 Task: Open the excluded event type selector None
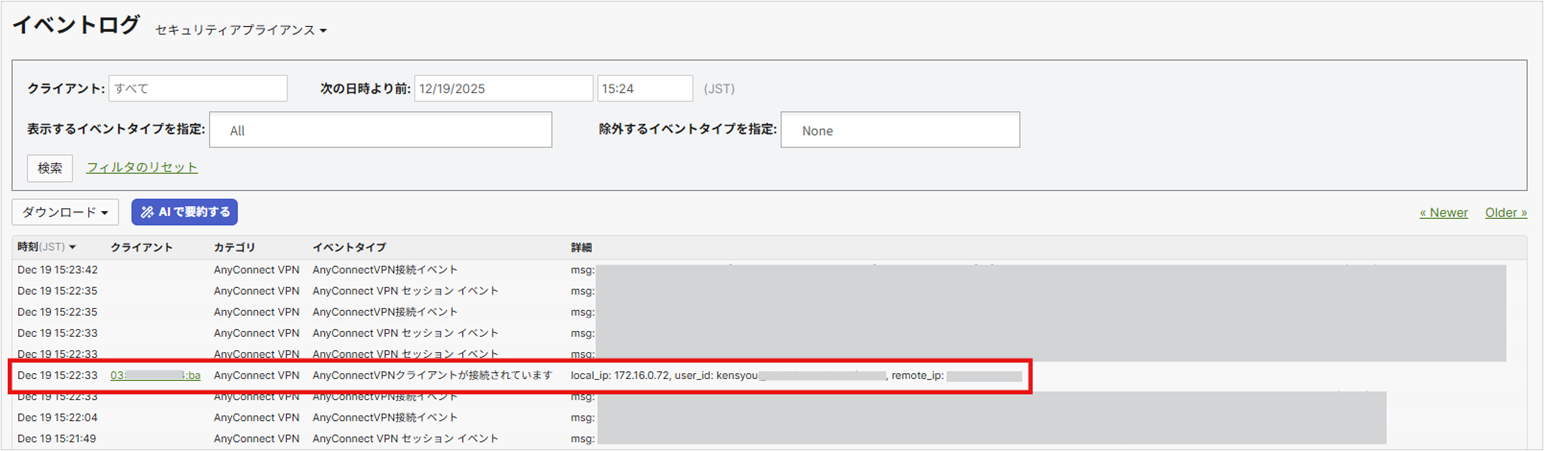coord(900,130)
